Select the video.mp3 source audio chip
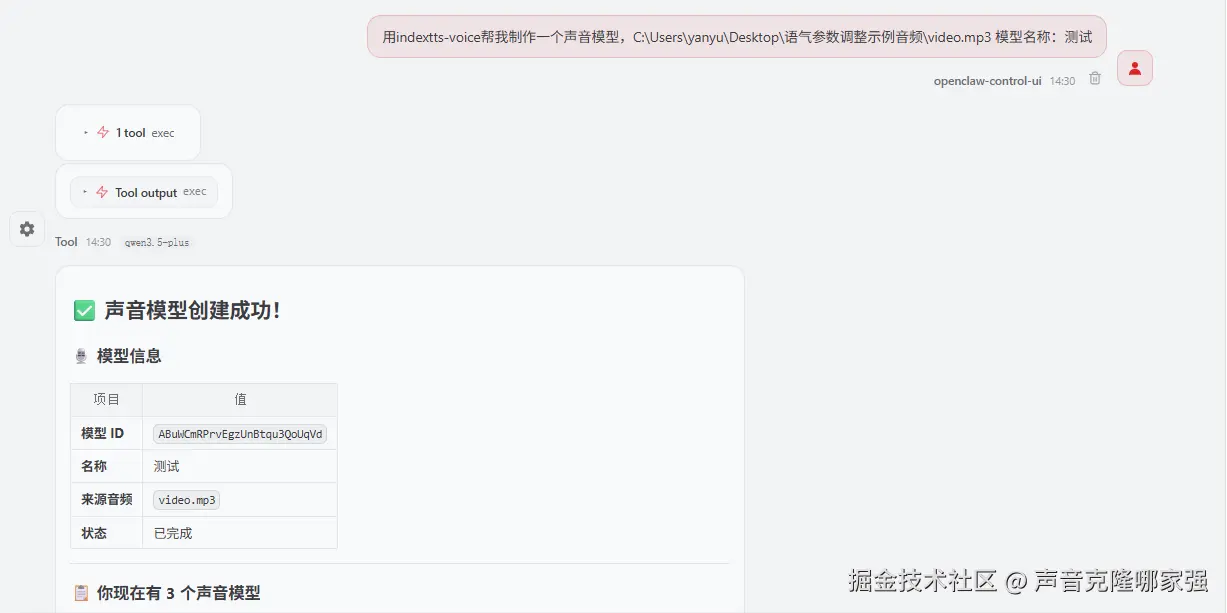This screenshot has height=613, width=1227. tap(186, 499)
